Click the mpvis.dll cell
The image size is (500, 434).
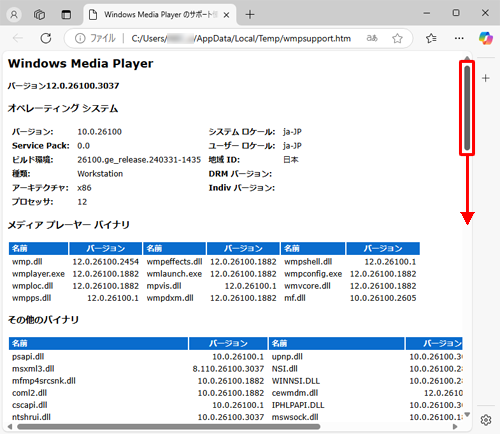click(164, 286)
